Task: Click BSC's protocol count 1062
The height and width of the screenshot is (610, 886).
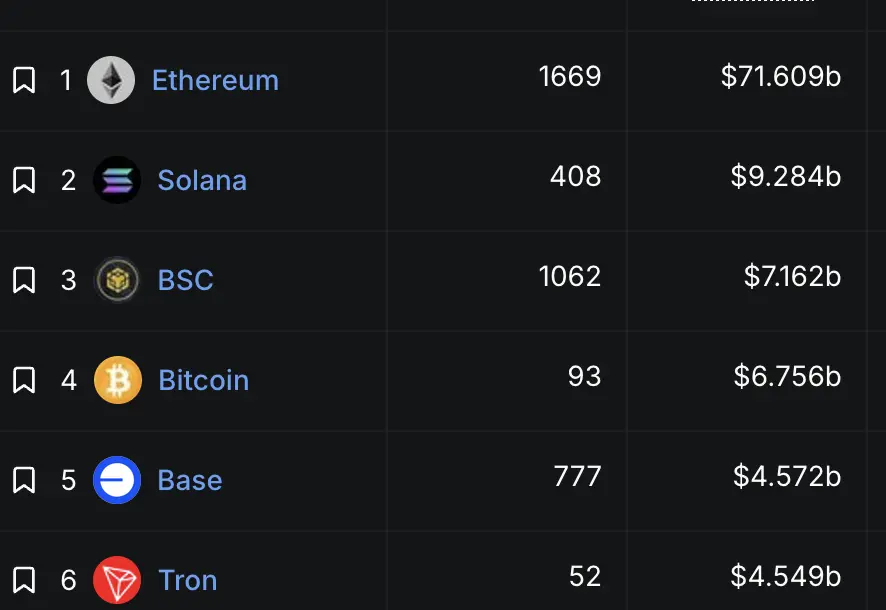Action: [570, 277]
